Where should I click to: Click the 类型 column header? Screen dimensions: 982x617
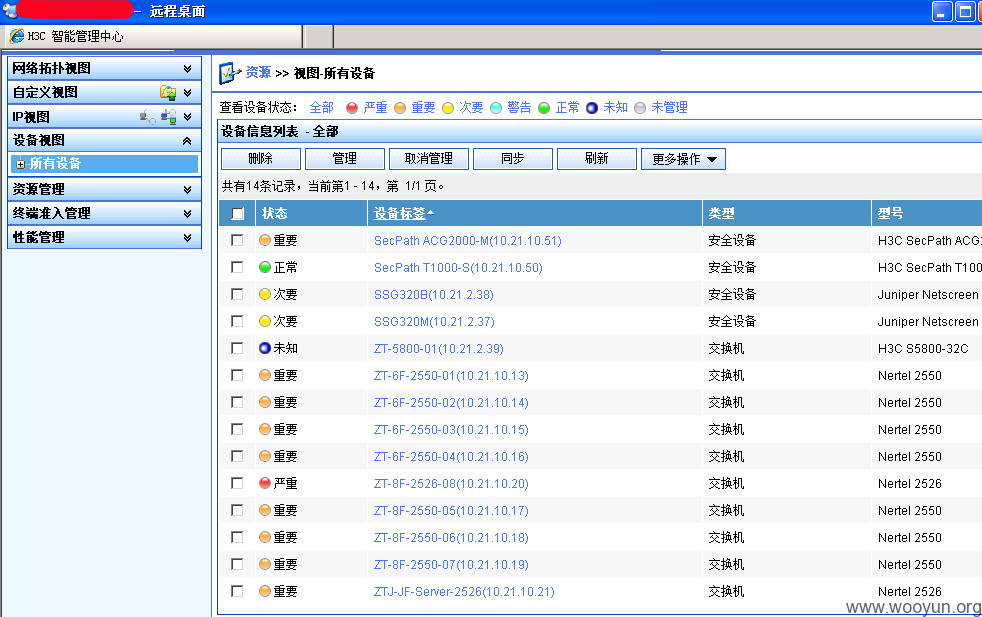721,214
